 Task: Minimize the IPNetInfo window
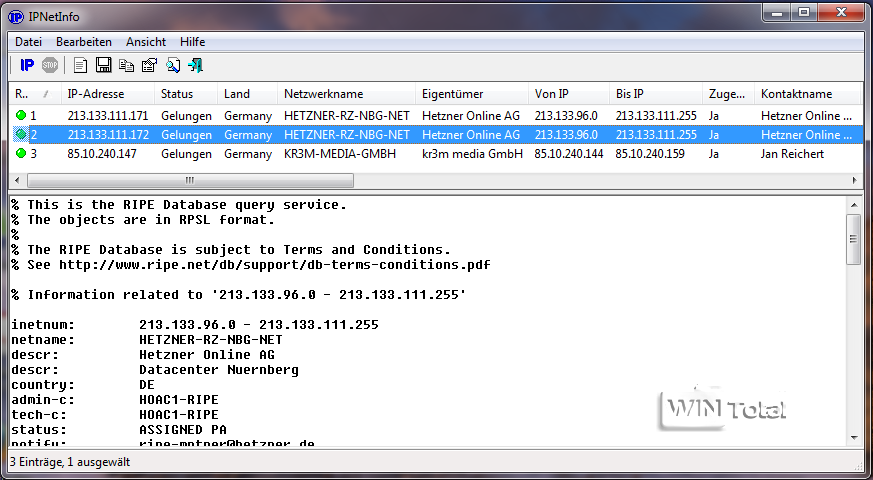point(778,12)
